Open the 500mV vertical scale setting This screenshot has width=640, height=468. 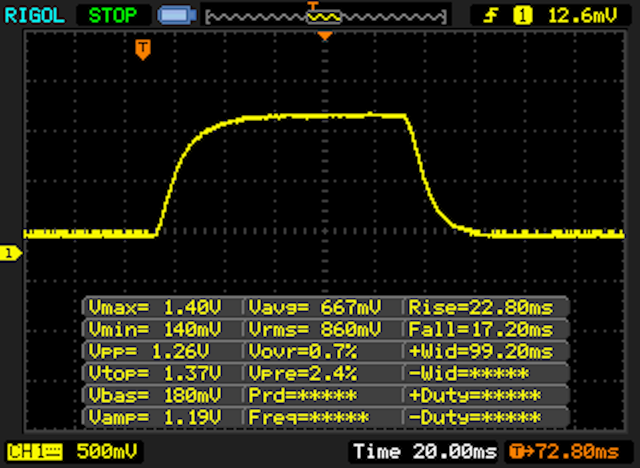pos(90,452)
